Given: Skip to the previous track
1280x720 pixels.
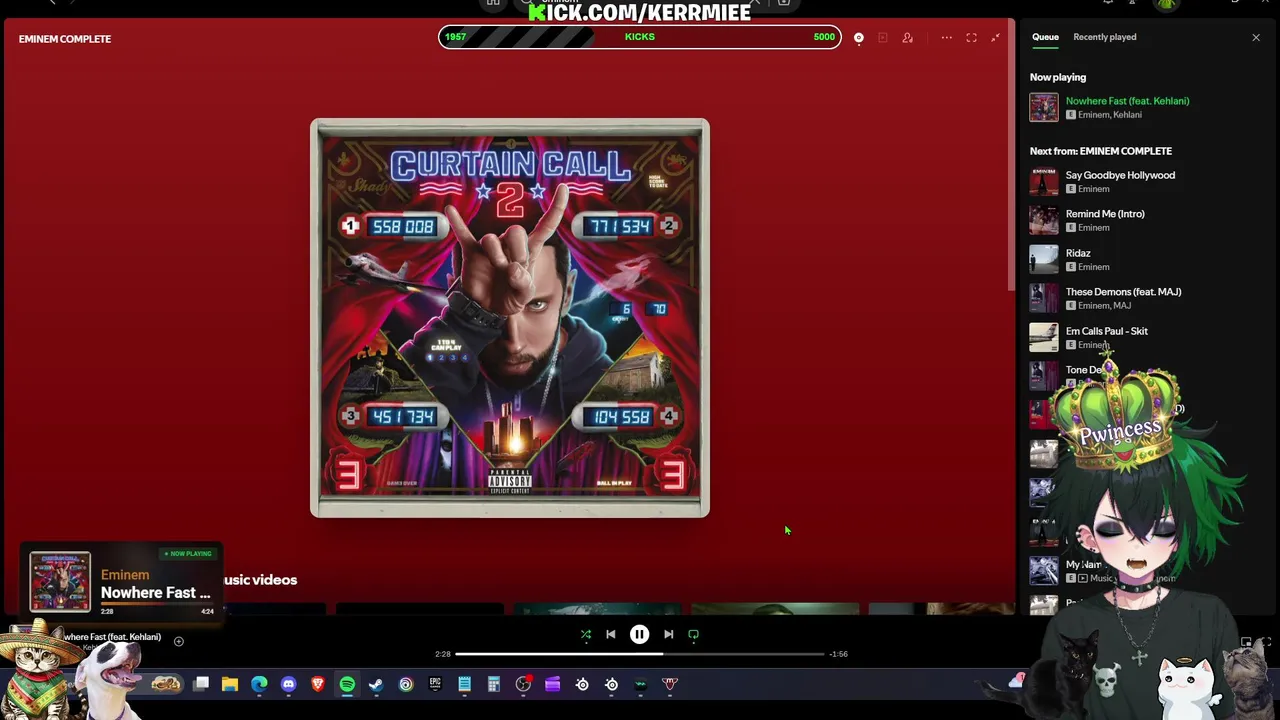Looking at the screenshot, I should (611, 634).
